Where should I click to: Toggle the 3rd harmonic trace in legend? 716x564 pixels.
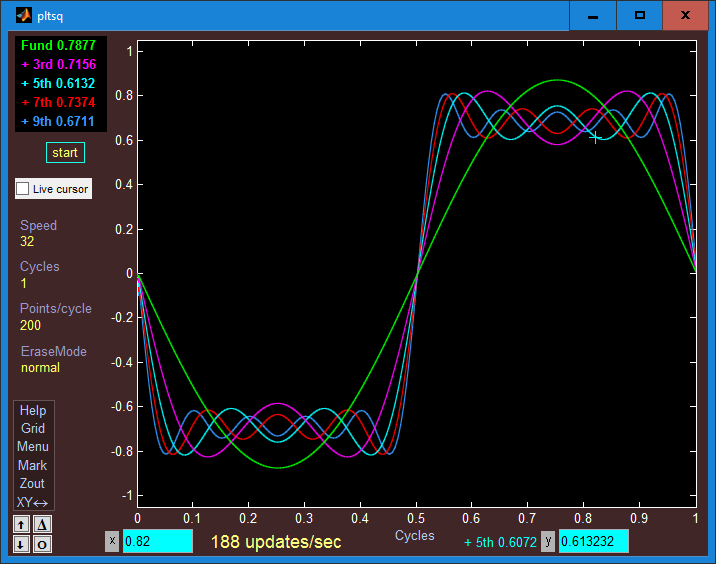click(58, 64)
